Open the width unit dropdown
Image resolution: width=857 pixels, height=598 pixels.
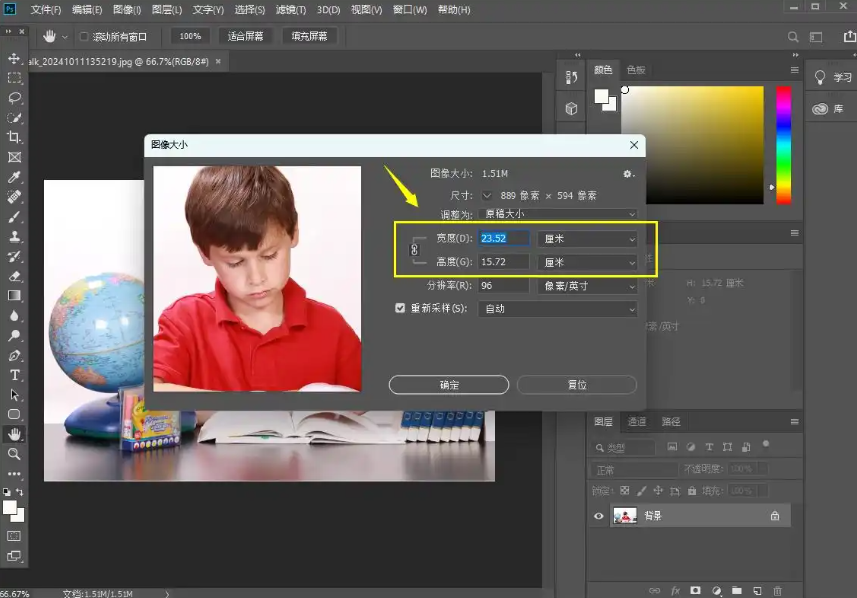[587, 239]
